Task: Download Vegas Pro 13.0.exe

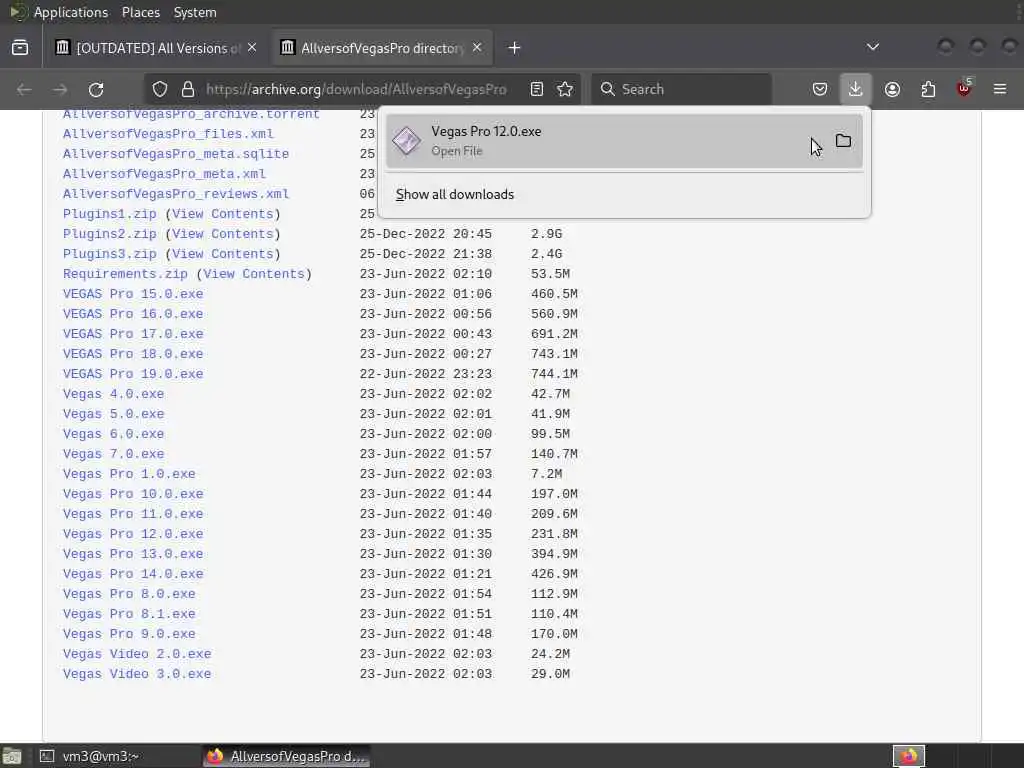Action: coord(133,554)
